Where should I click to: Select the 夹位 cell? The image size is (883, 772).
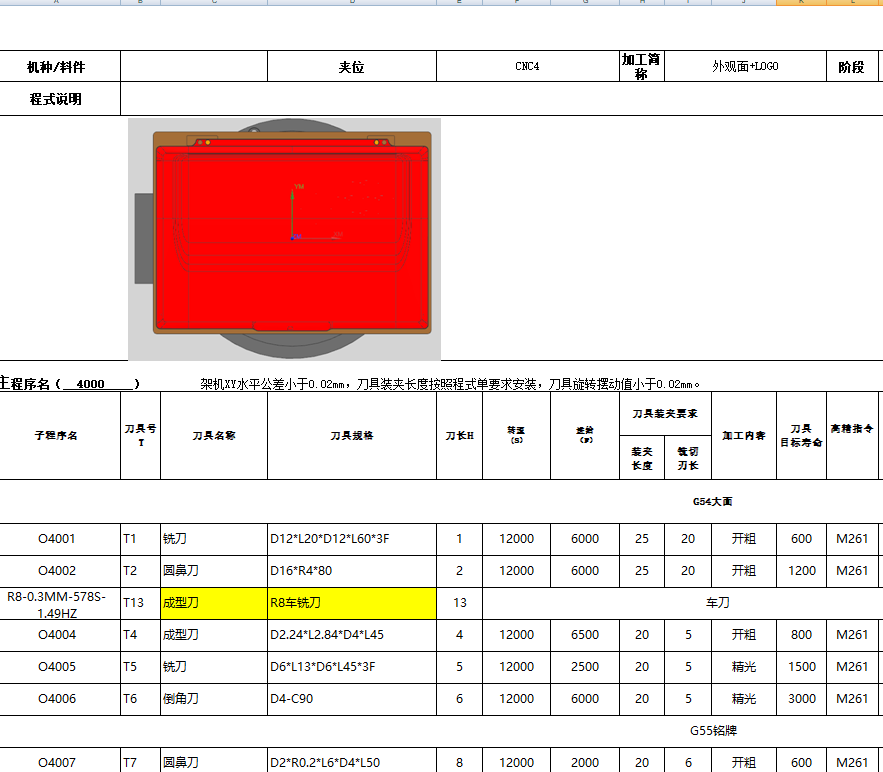pyautogui.click(x=351, y=65)
